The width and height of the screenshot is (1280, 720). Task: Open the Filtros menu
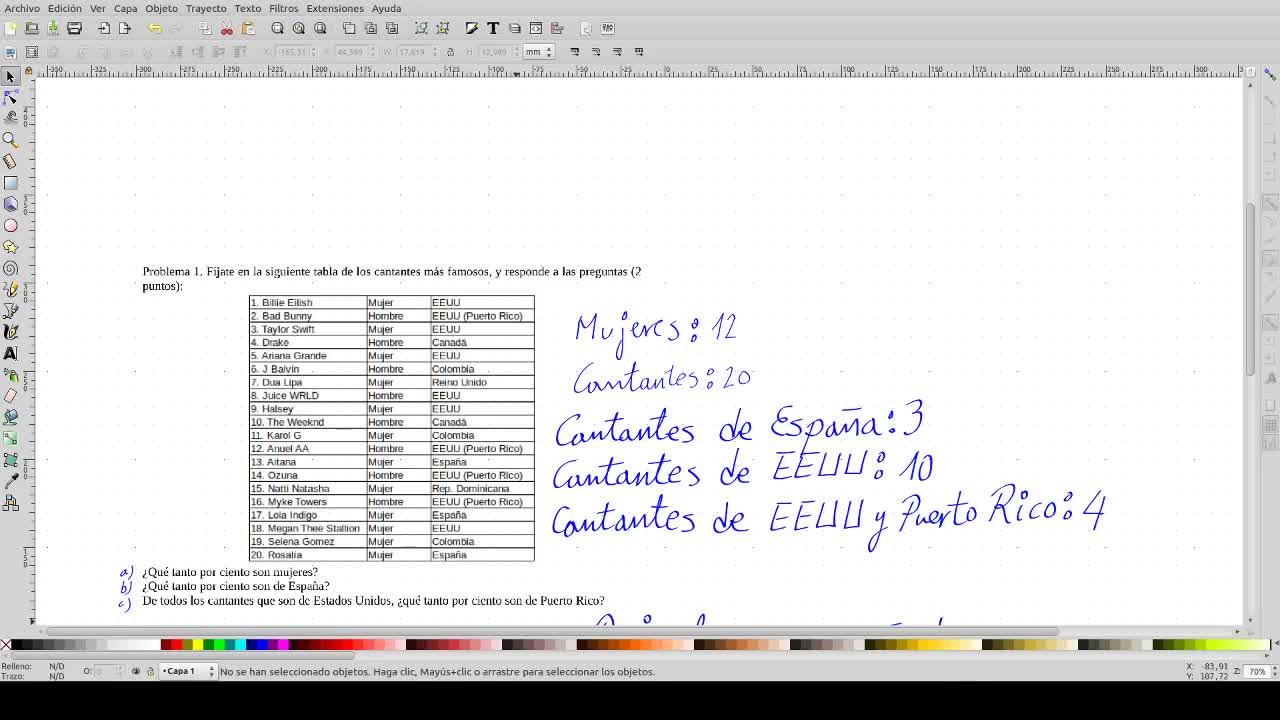284,8
